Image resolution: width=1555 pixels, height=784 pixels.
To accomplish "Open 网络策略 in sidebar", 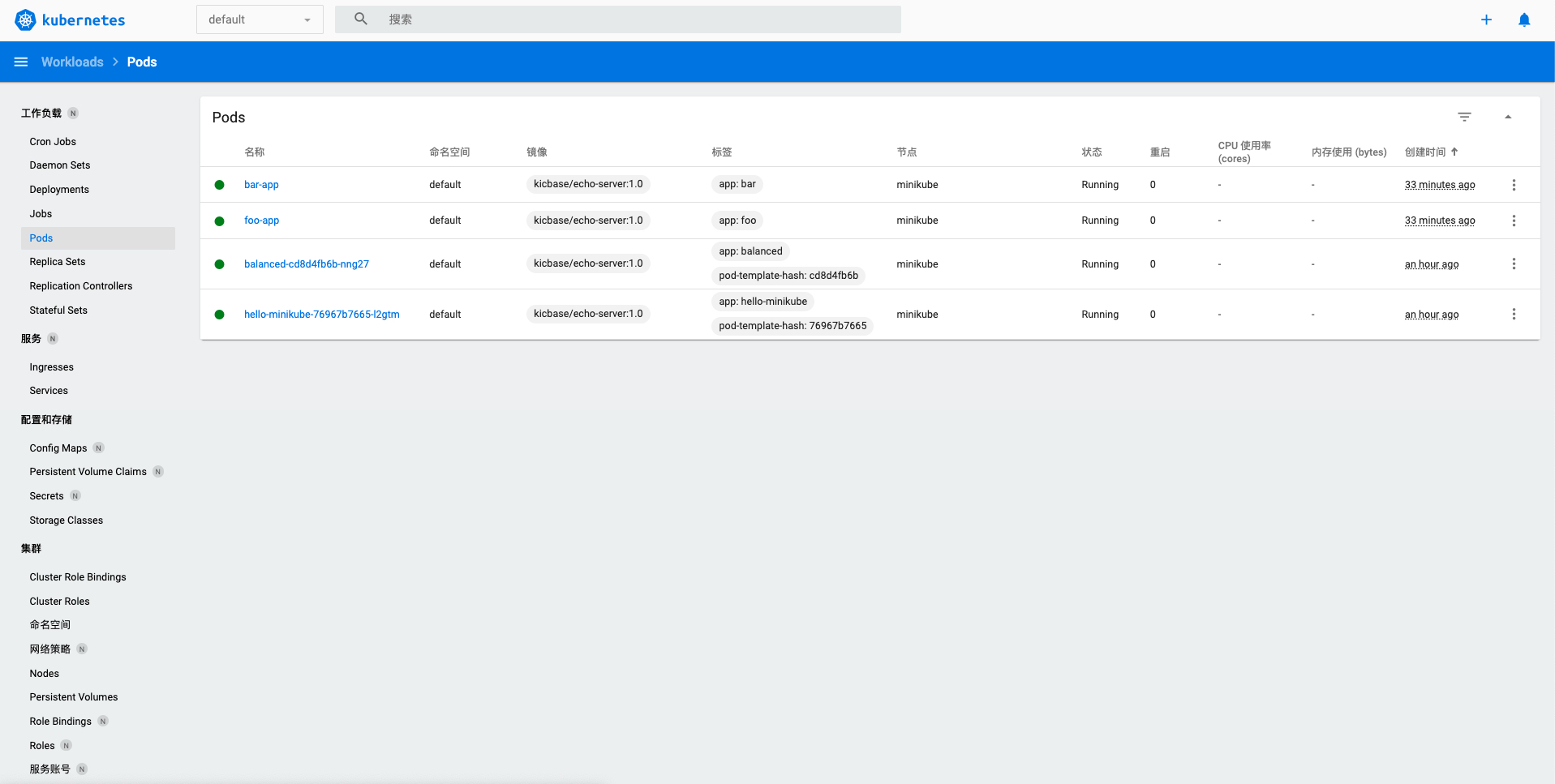I will (x=50, y=649).
